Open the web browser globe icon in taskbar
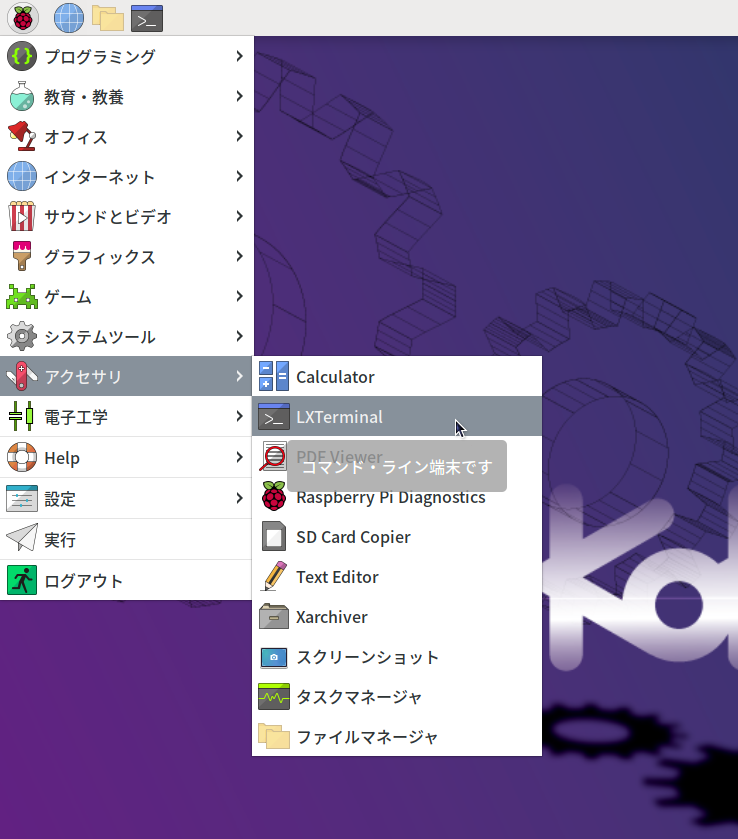The image size is (738, 839). coord(68,17)
